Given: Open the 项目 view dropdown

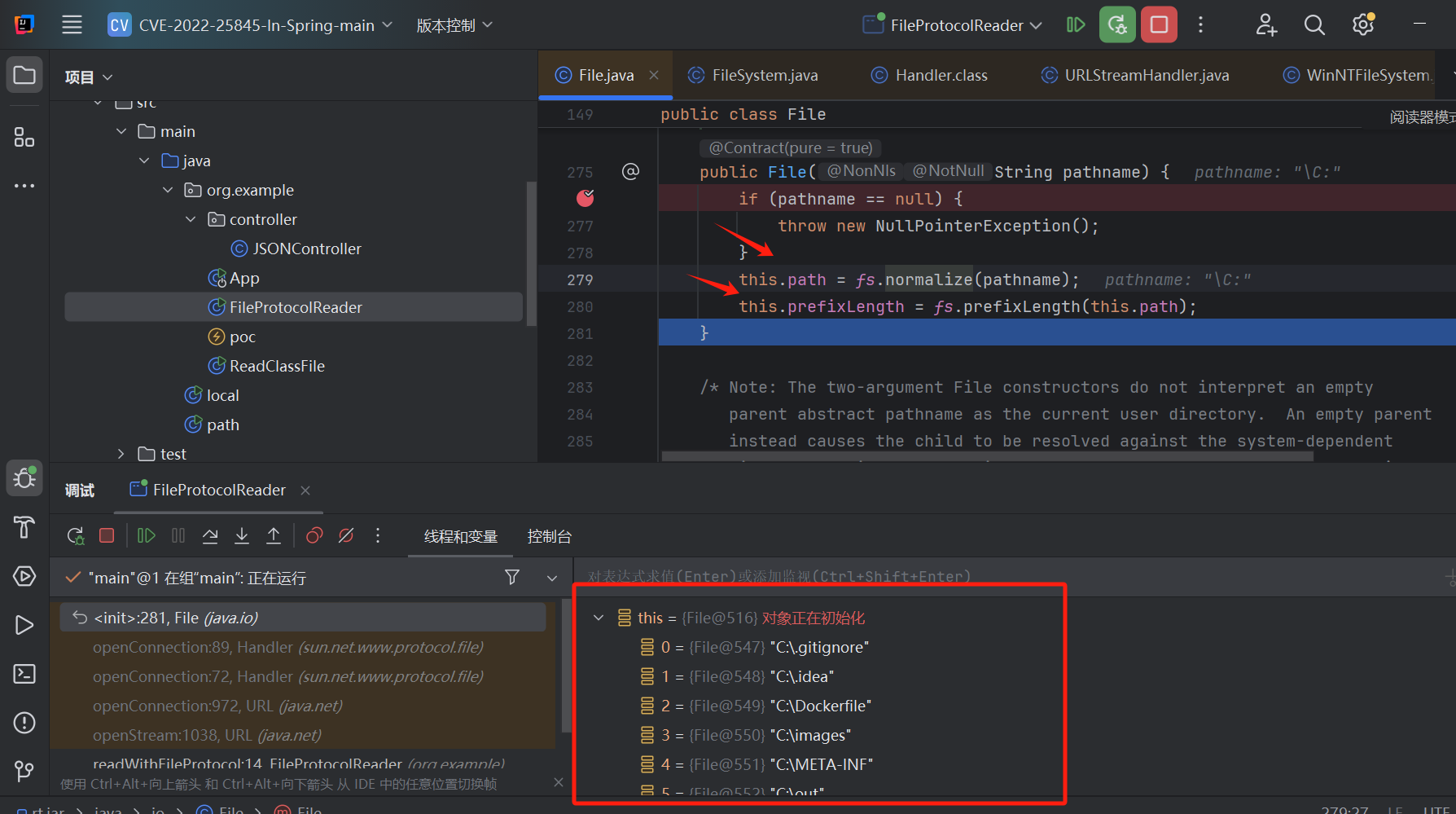Looking at the screenshot, I should [88, 77].
